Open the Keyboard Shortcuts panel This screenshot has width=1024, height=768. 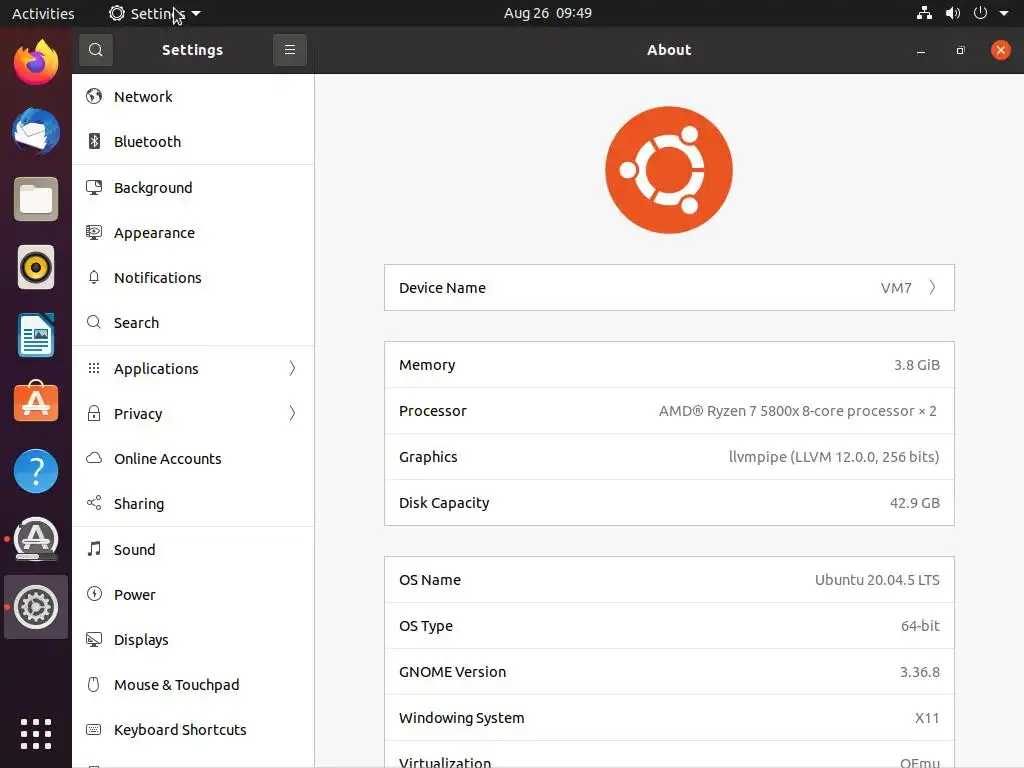[193, 729]
